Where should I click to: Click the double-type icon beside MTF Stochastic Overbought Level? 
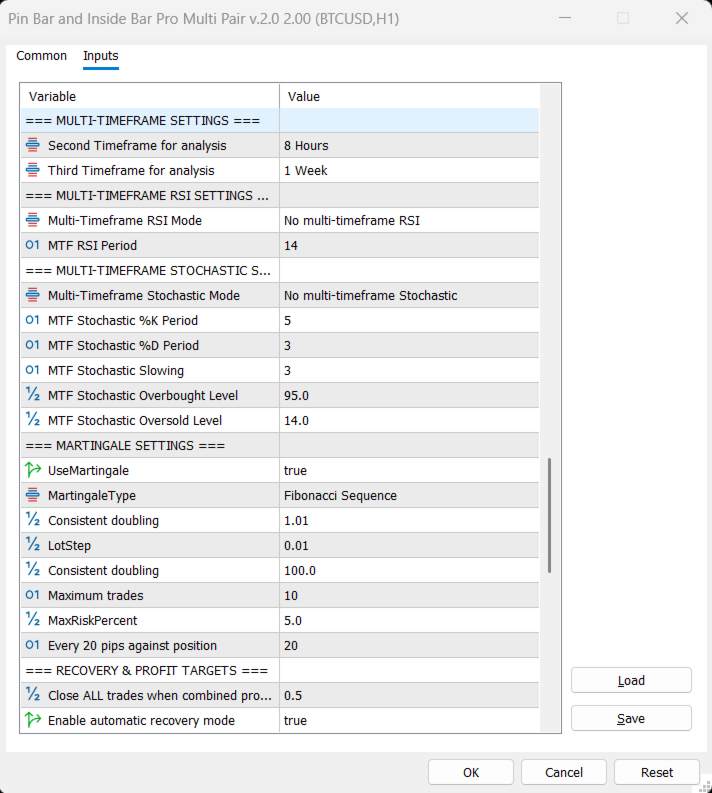(x=33, y=395)
